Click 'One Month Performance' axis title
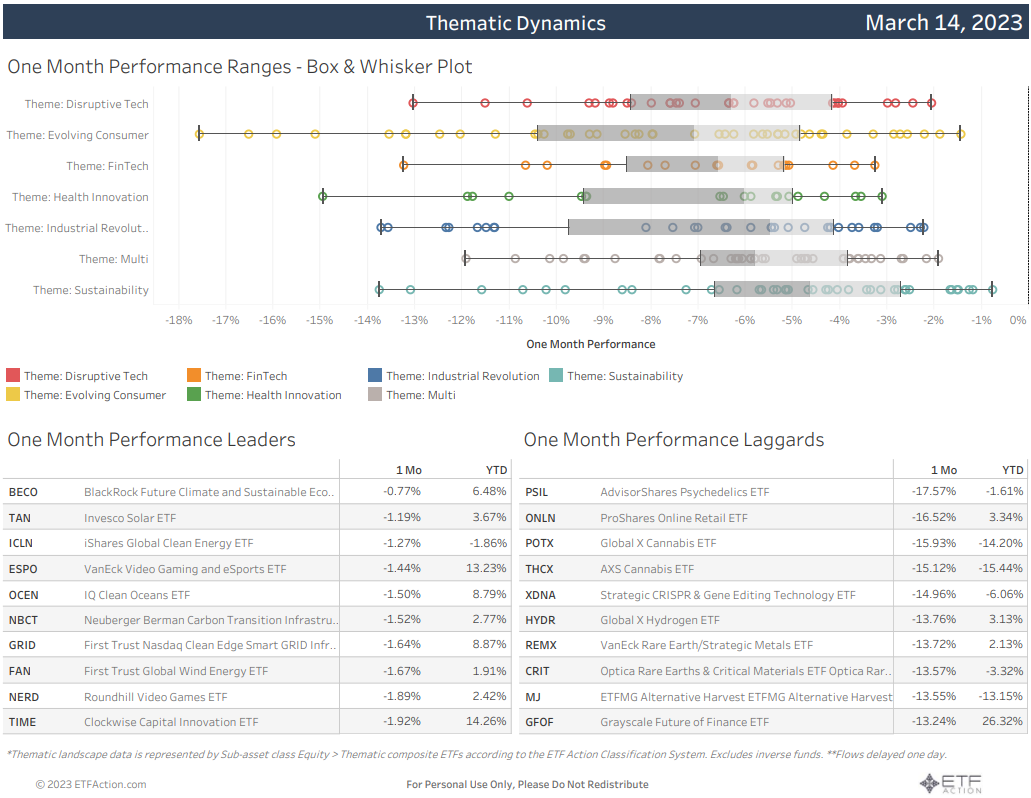This screenshot has height=798, width=1031. coord(590,344)
